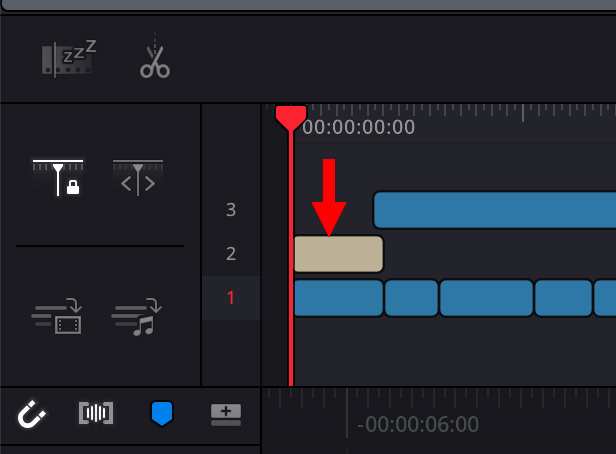
Task: Select the highlighted track 1 header
Action: (x=231, y=298)
